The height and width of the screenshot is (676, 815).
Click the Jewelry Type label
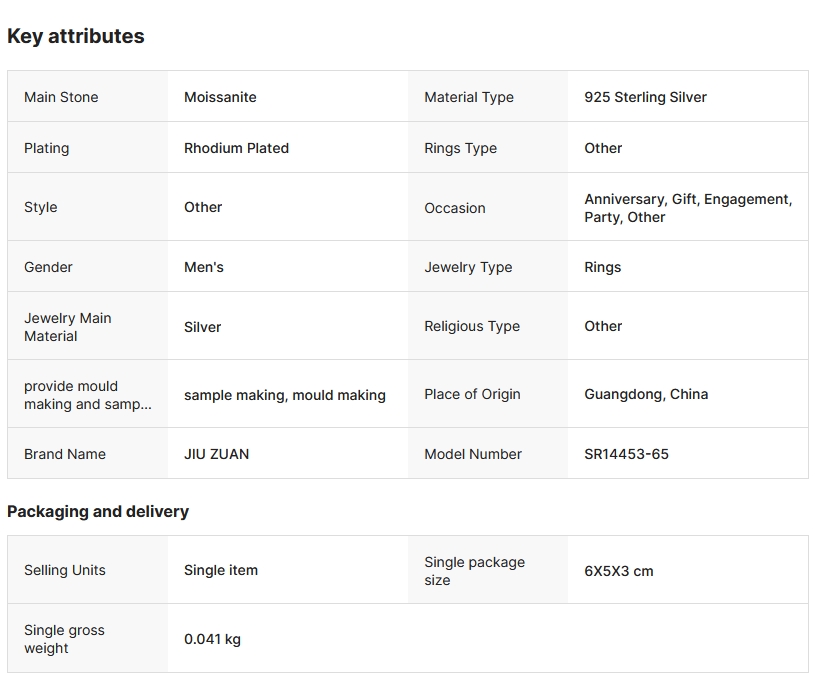coord(468,267)
